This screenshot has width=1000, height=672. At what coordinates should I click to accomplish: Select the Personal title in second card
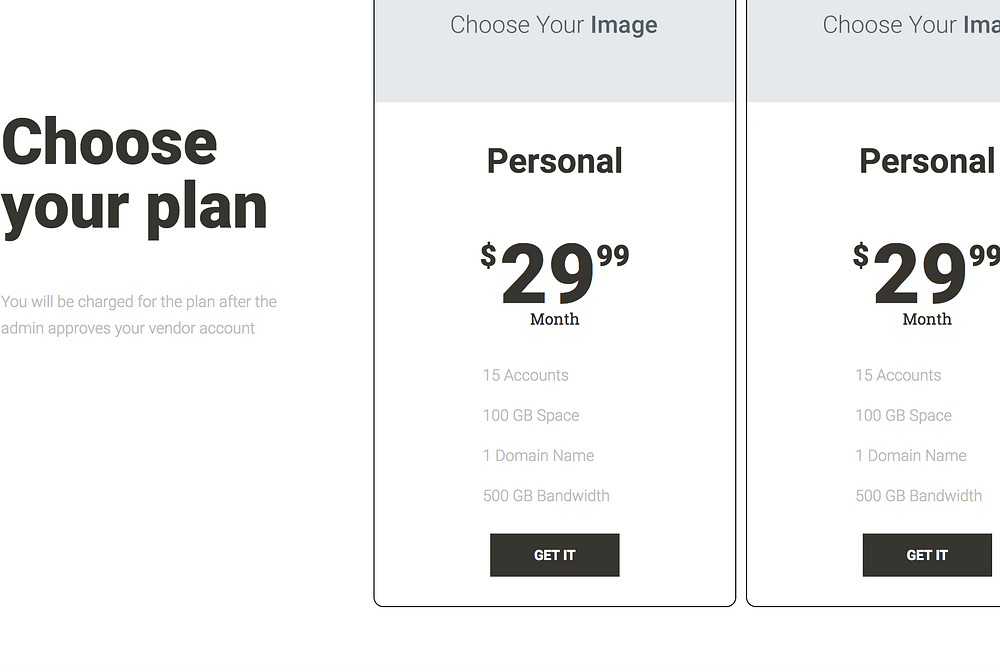point(927,161)
